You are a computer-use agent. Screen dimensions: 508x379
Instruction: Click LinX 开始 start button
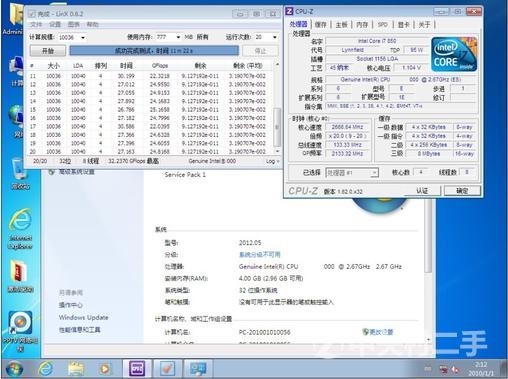(48, 51)
